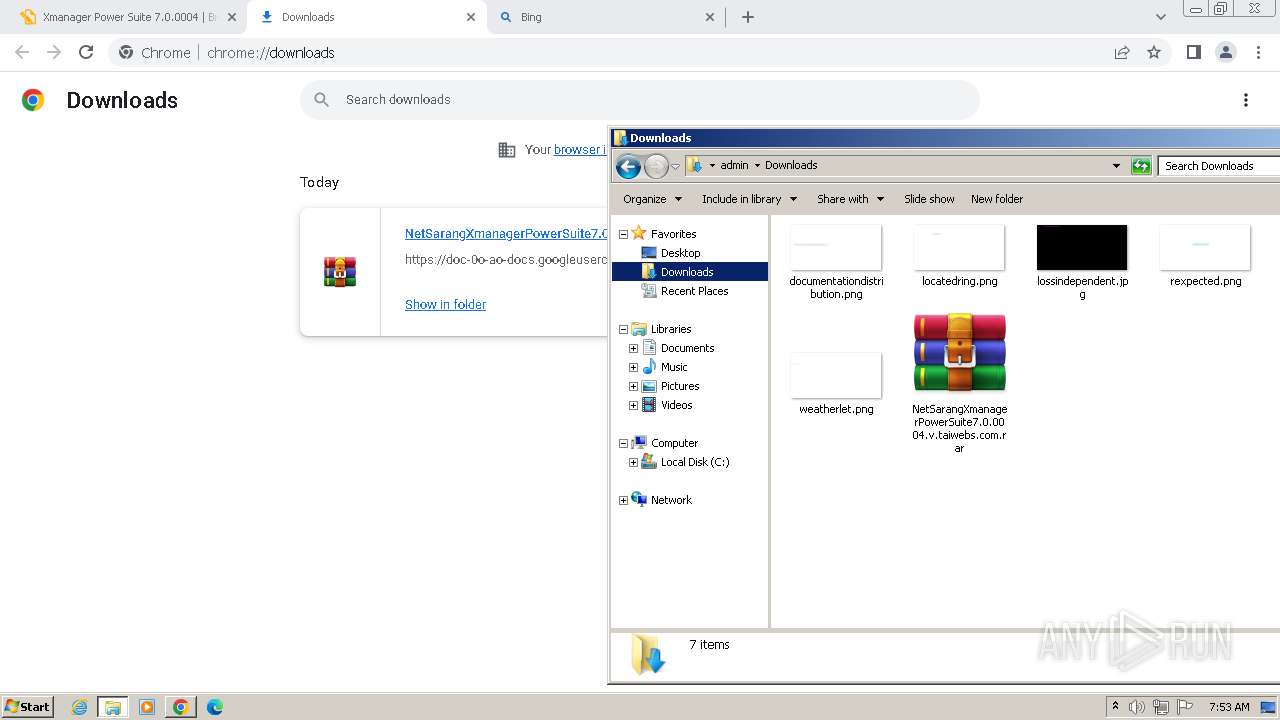Start Slide show in Explorer
Screen dimensions: 1280x720
(929, 199)
